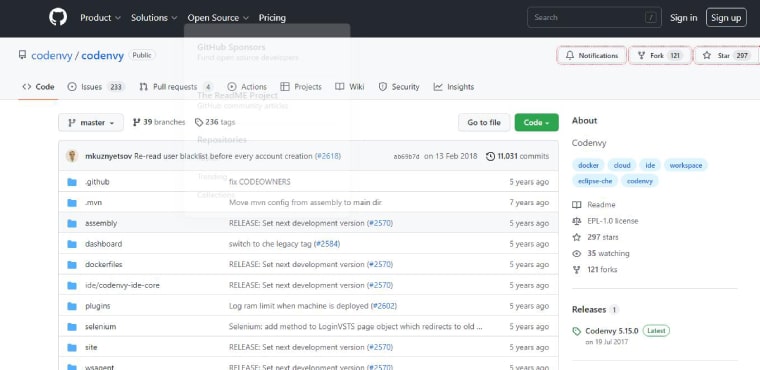Switch to the Issues tab
This screenshot has height=370, width=760.
pyautogui.click(x=96, y=87)
